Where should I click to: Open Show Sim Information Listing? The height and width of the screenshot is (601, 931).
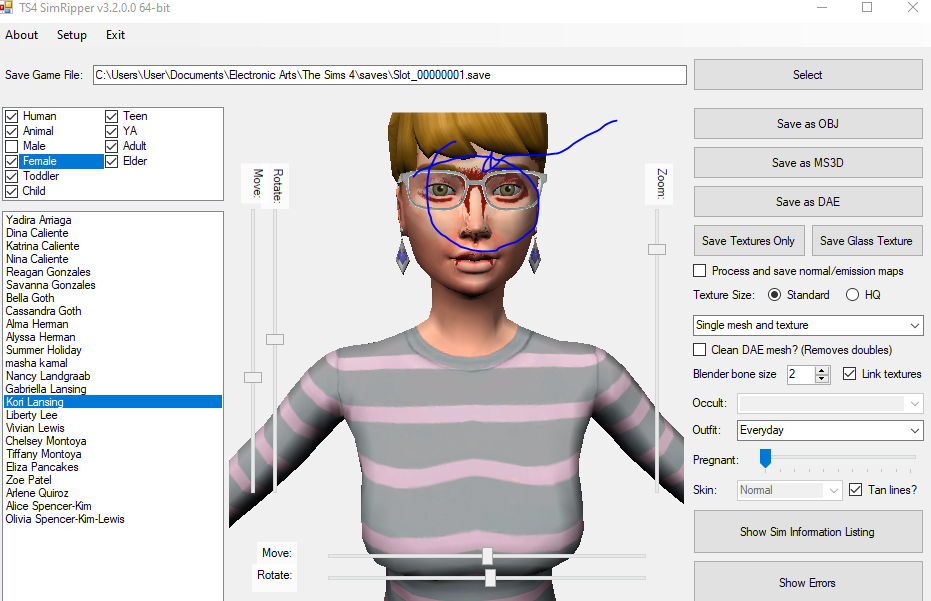(x=806, y=531)
